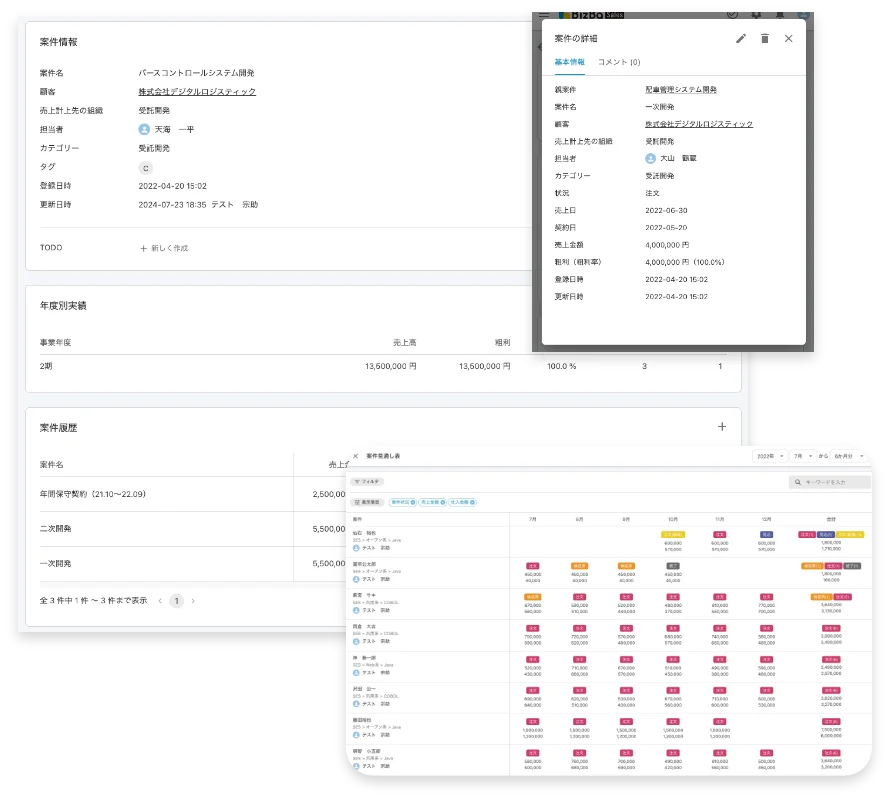Click the 粗利 column header in 年度別実績
This screenshot has height=800, width=890.
[502, 342]
